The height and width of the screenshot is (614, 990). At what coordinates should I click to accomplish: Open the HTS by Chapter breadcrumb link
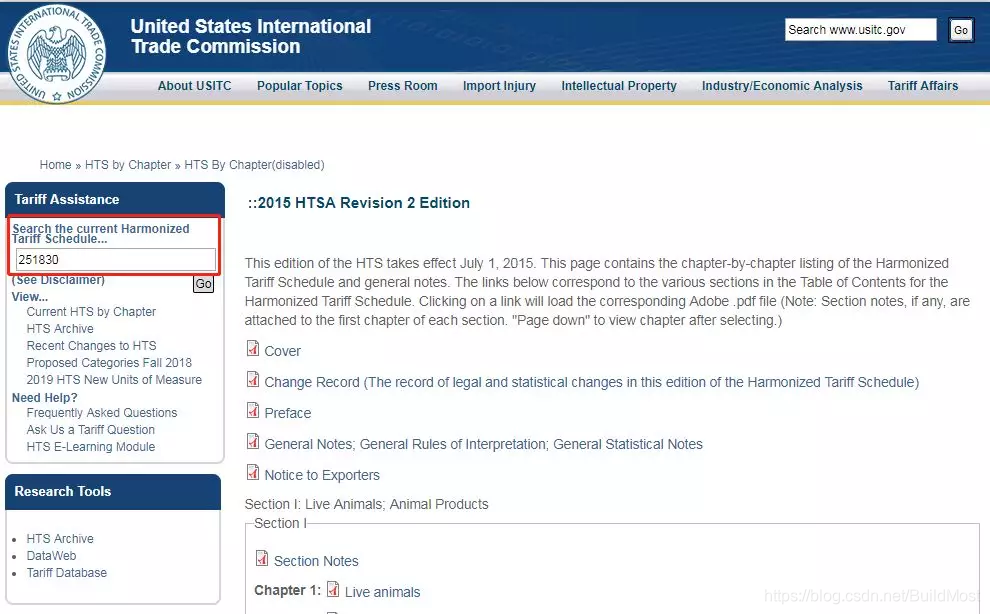coord(128,165)
